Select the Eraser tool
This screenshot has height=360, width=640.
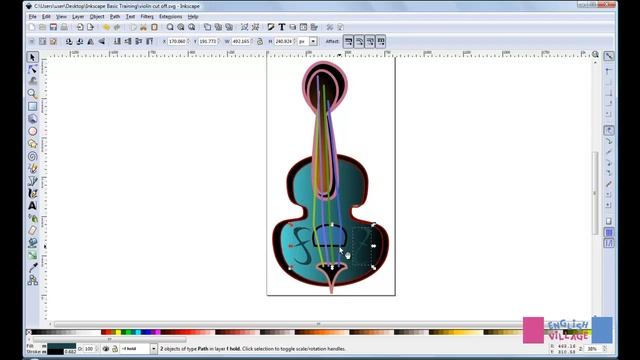(33, 231)
